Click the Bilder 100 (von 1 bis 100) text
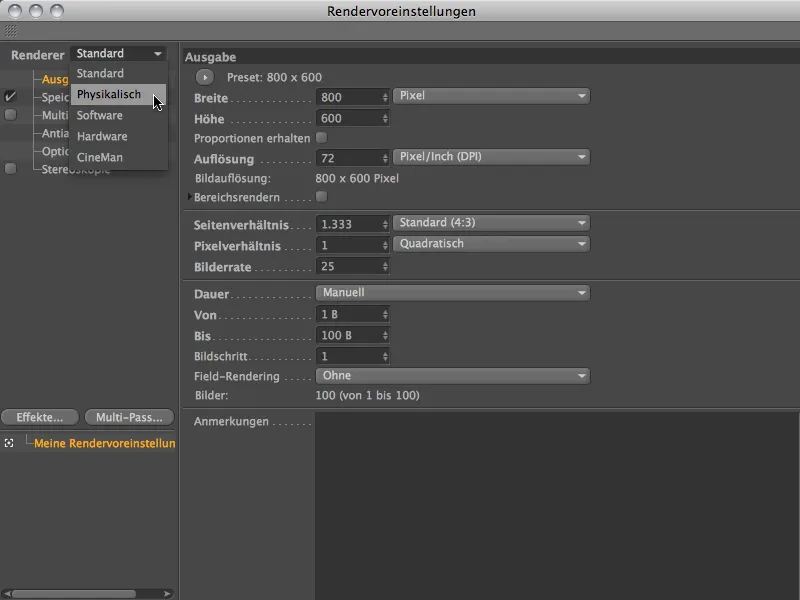Image resolution: width=800 pixels, height=600 pixels. [367, 395]
